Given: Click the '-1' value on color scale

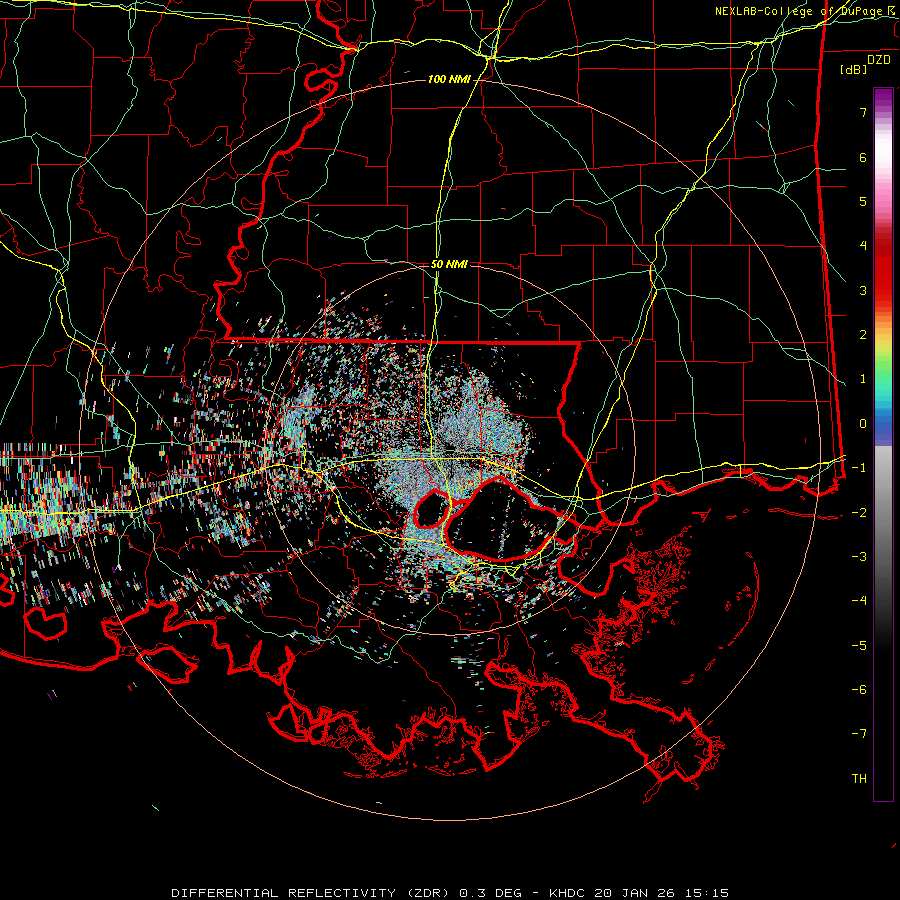Looking at the screenshot, I should click(x=859, y=468).
